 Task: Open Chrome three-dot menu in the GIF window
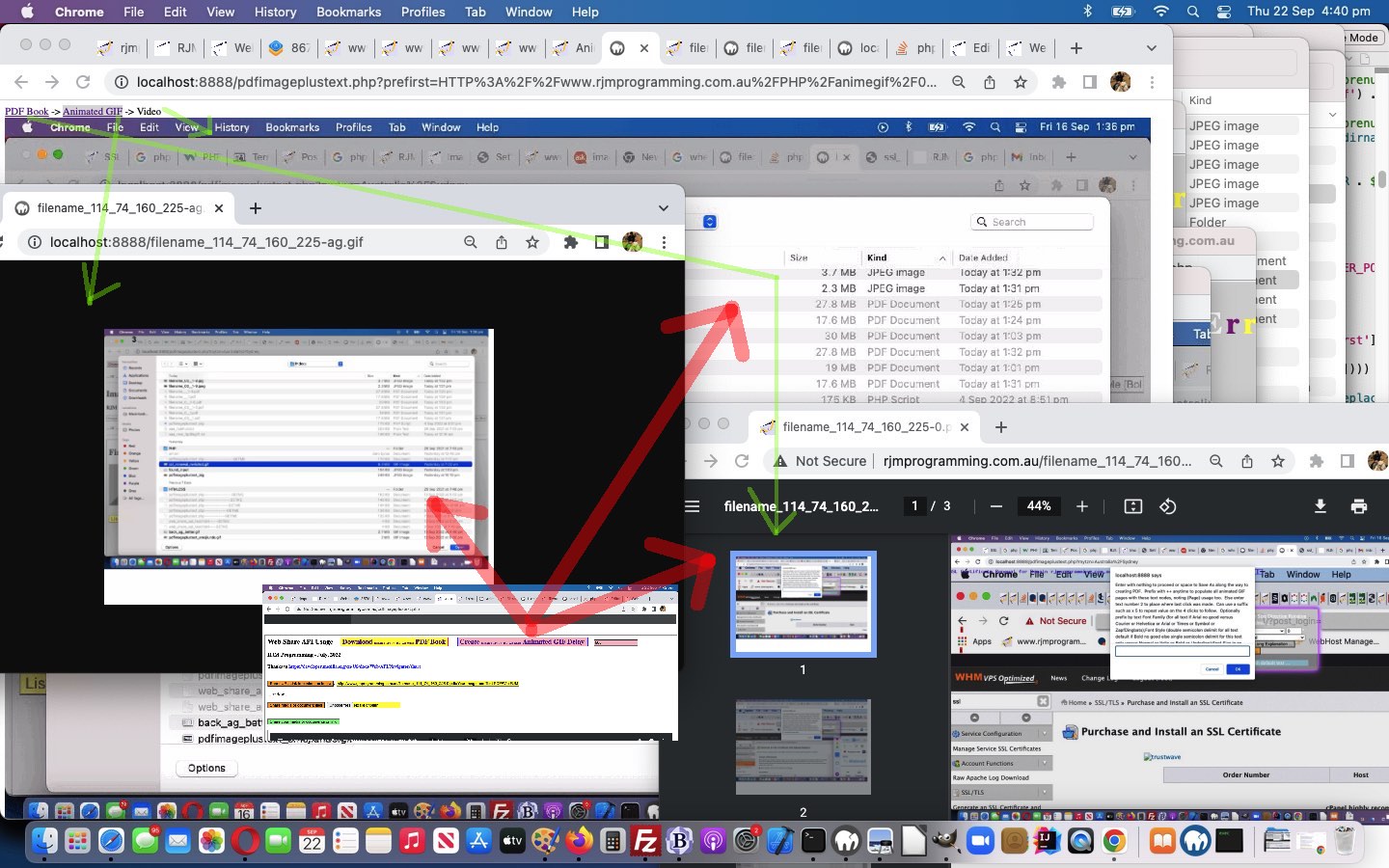click(x=664, y=242)
